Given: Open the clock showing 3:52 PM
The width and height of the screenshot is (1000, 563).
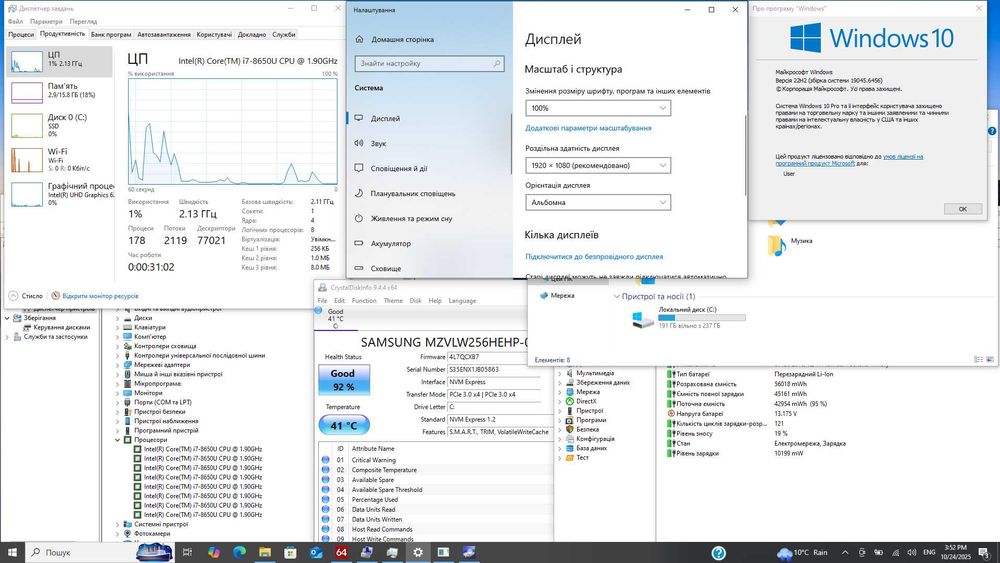Looking at the screenshot, I should (955, 552).
